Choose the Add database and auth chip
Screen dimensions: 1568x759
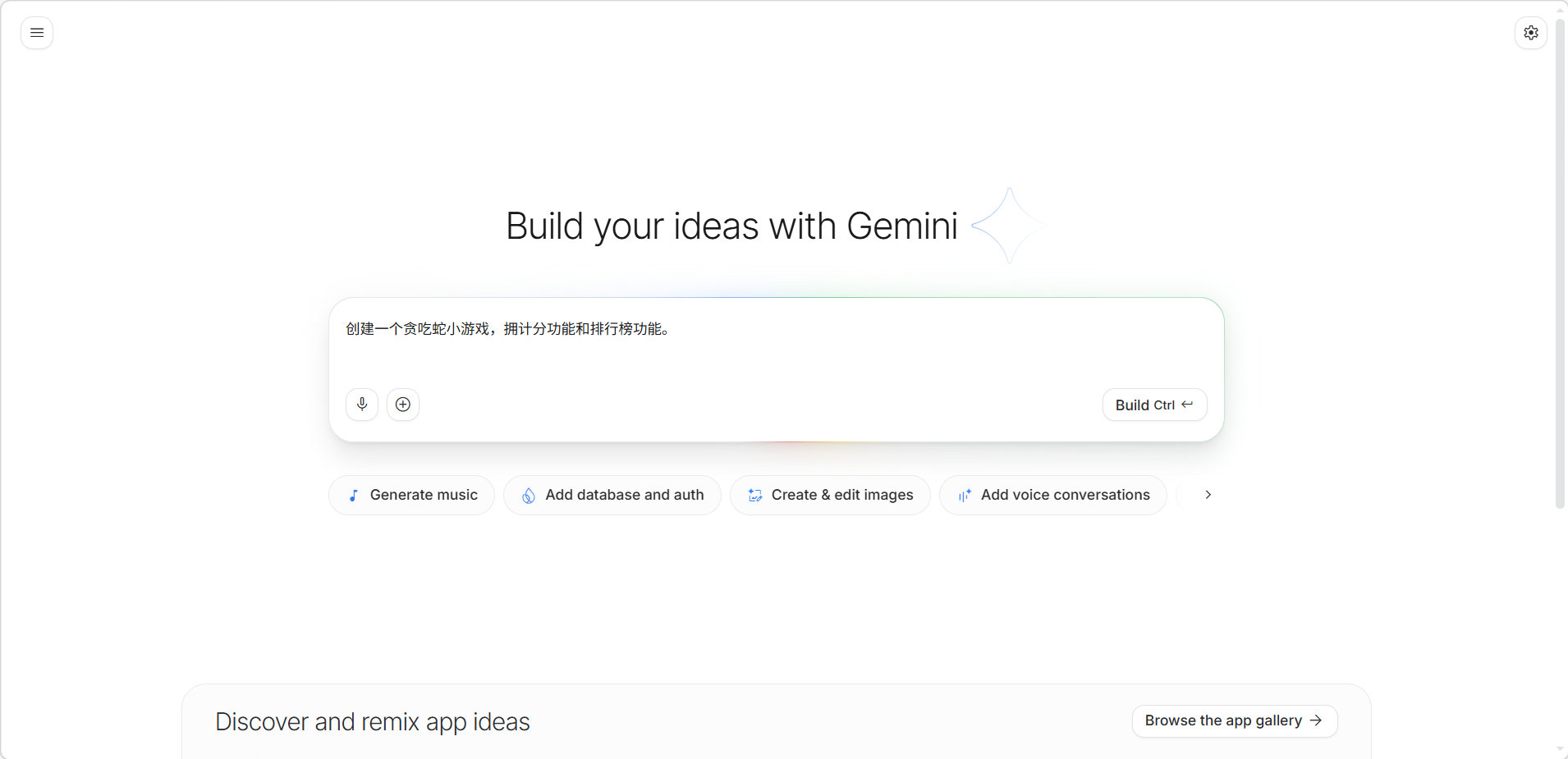[x=612, y=495]
